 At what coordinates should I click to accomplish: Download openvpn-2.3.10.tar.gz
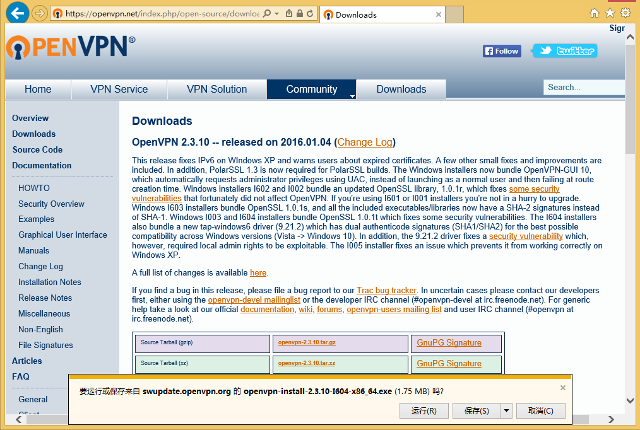(307, 342)
